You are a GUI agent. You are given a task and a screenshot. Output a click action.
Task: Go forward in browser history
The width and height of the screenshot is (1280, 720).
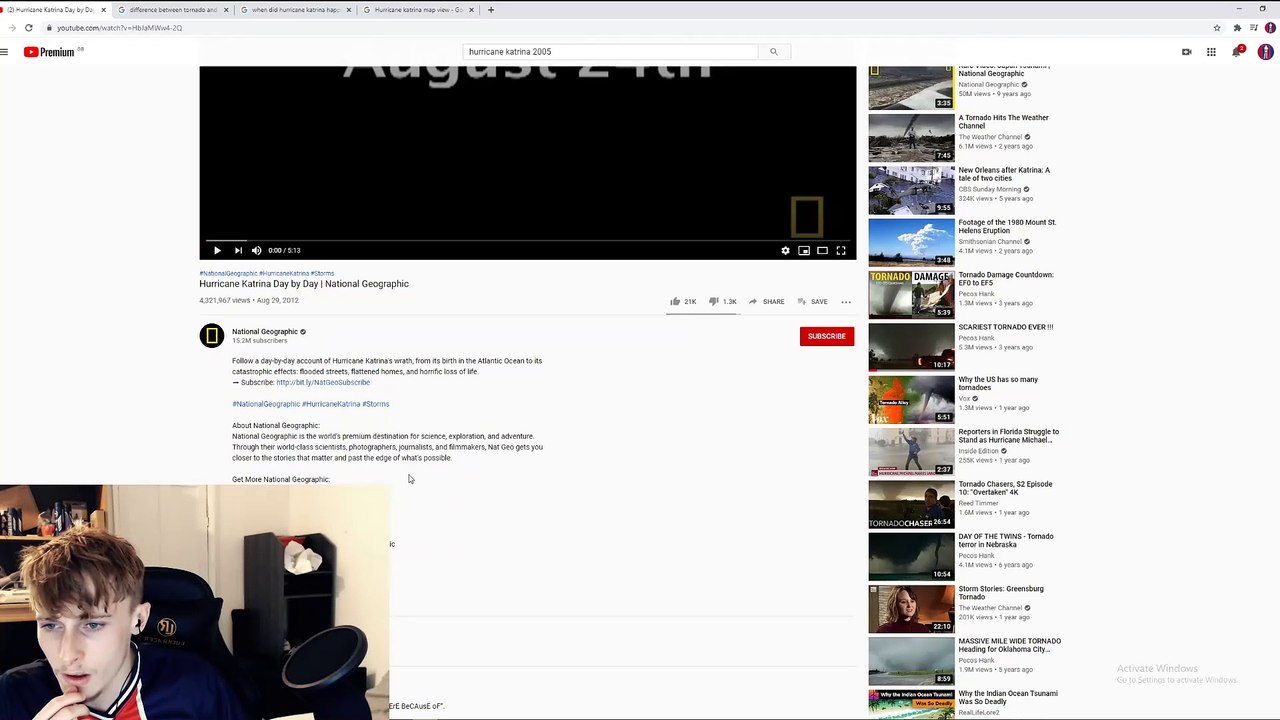[11, 28]
